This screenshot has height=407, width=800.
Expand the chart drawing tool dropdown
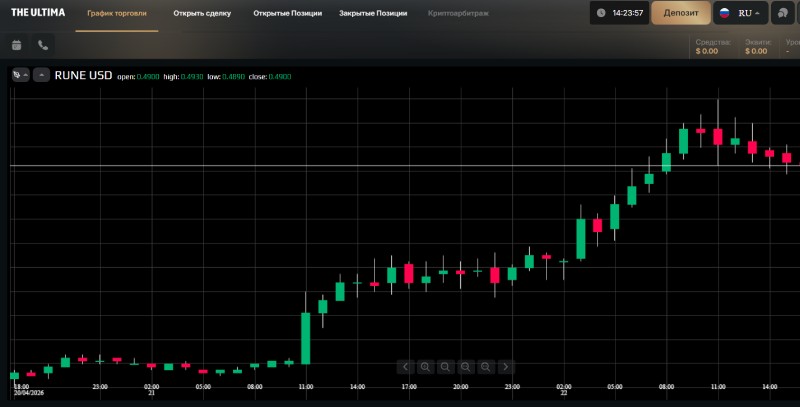(x=20, y=75)
